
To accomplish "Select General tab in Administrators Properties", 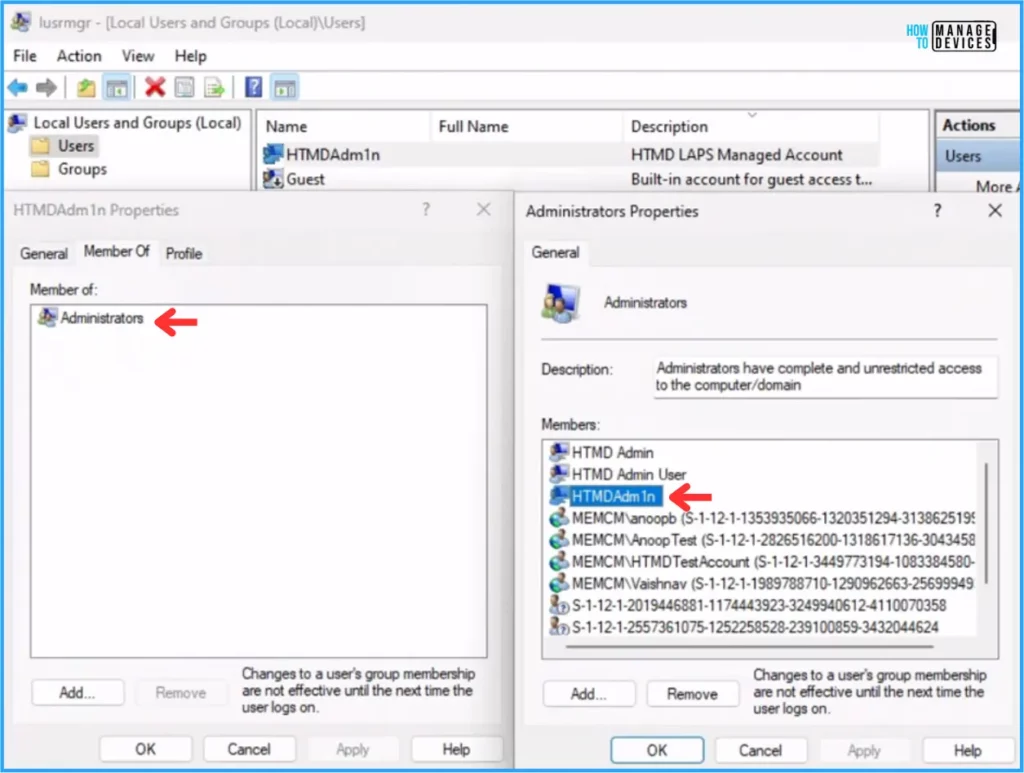I will tap(555, 253).
